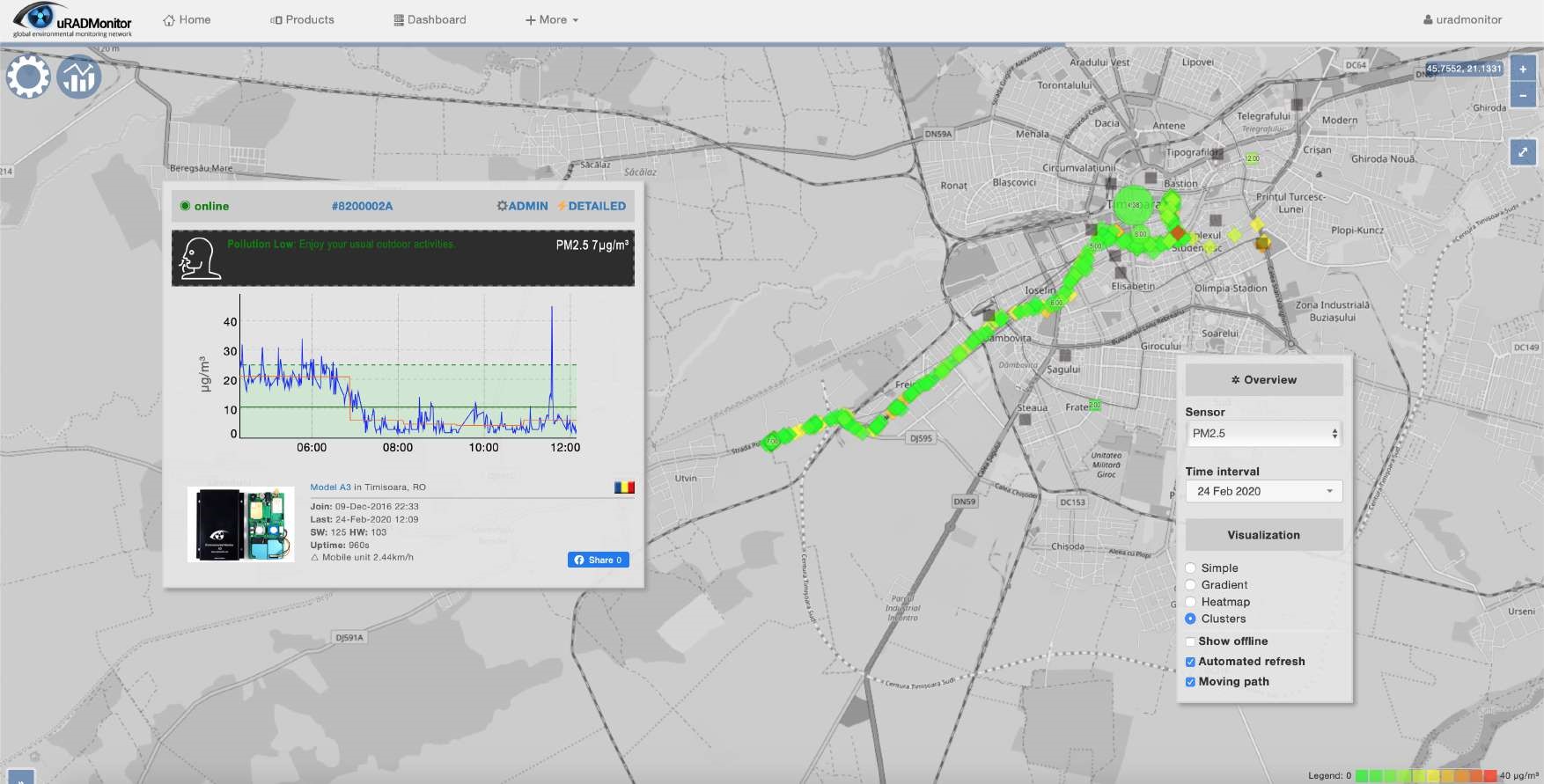Open the Sensor PM2.5 dropdown
The image size is (1544, 784).
(1263, 434)
